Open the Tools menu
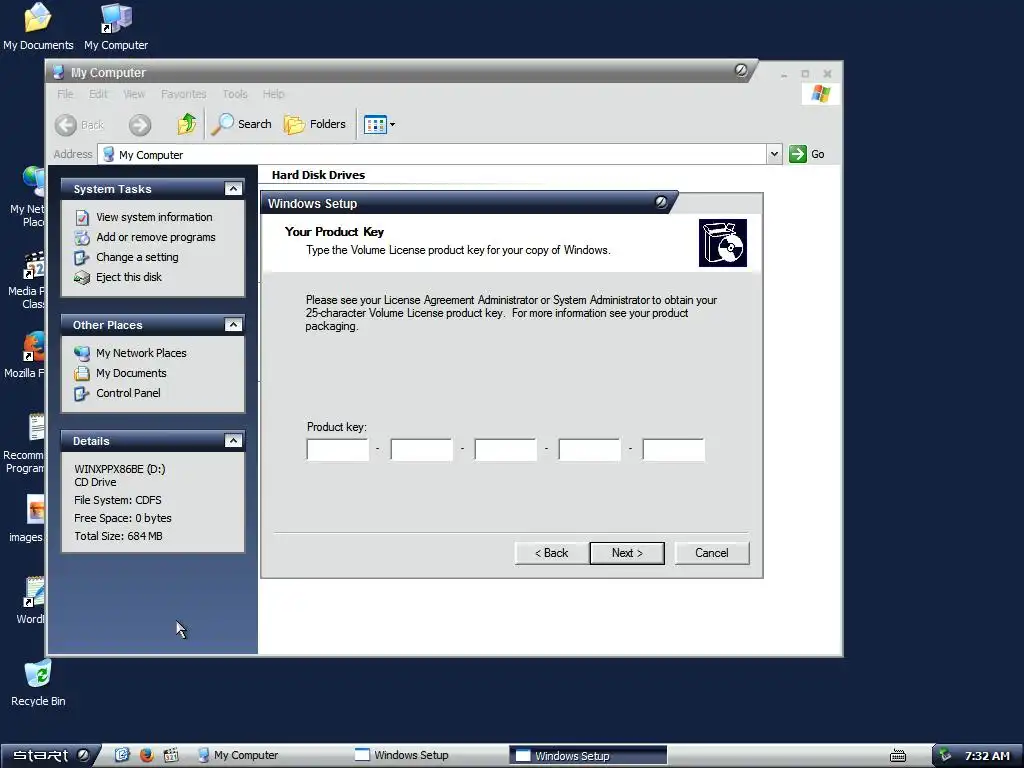 234,94
